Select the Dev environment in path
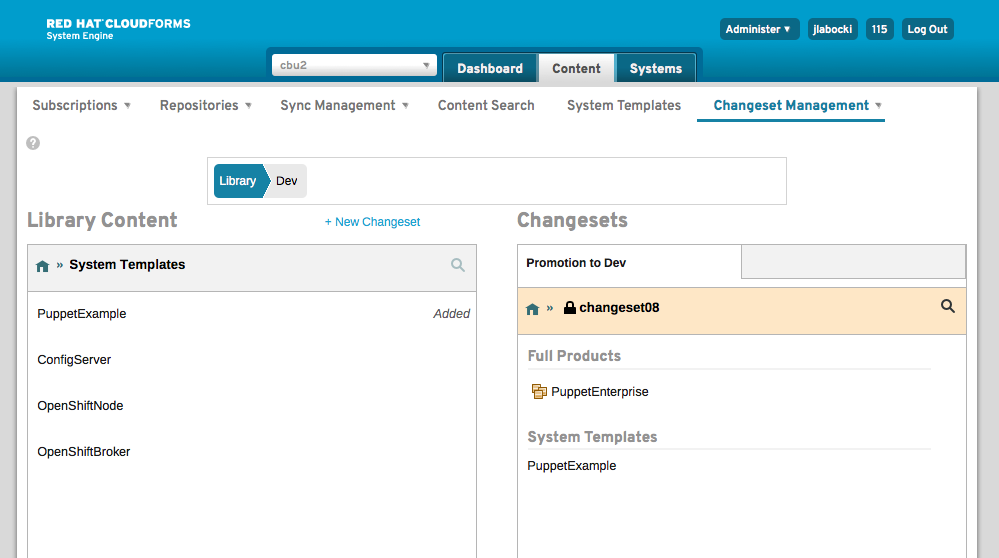 click(287, 181)
